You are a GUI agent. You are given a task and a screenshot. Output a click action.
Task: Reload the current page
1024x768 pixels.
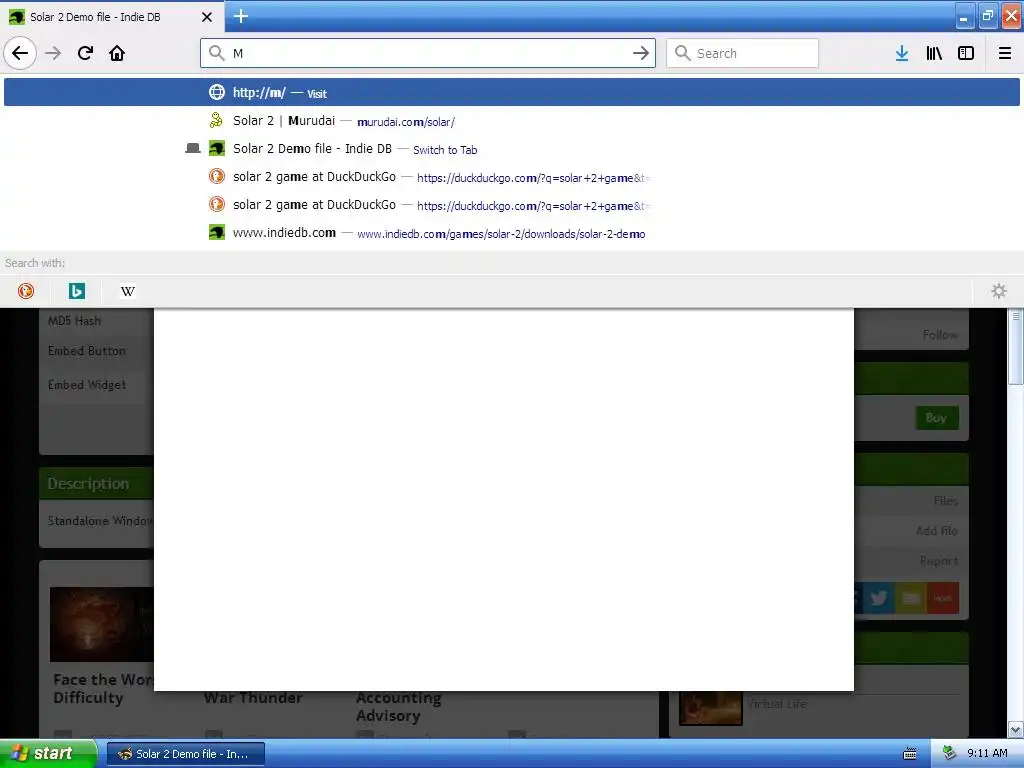click(85, 53)
